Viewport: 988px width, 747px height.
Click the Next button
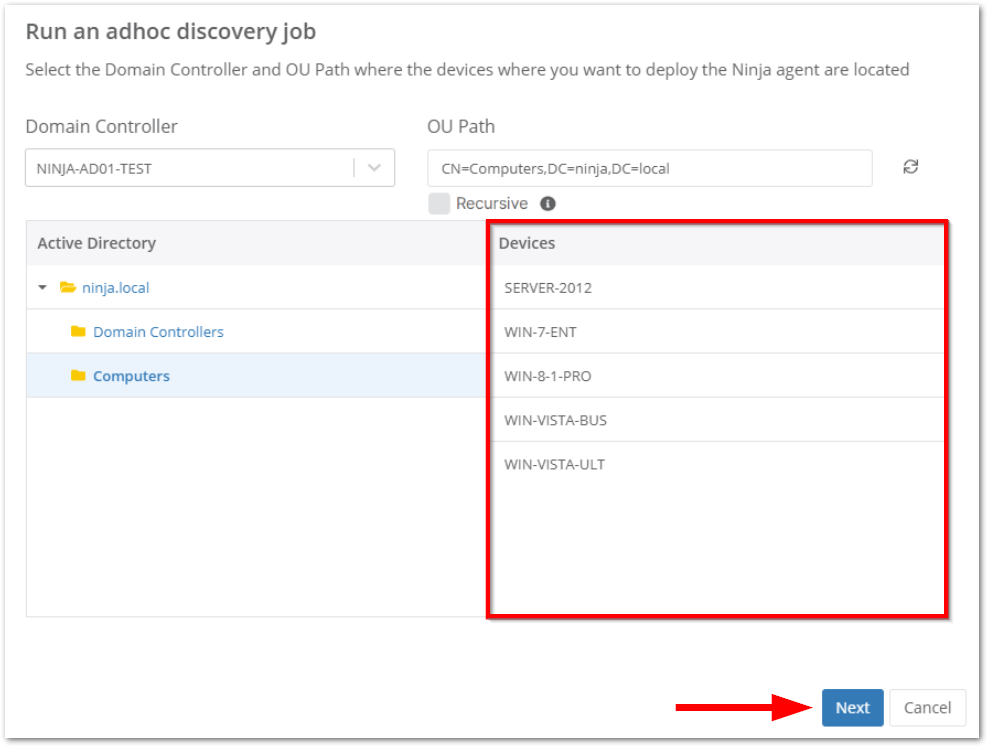pos(852,707)
